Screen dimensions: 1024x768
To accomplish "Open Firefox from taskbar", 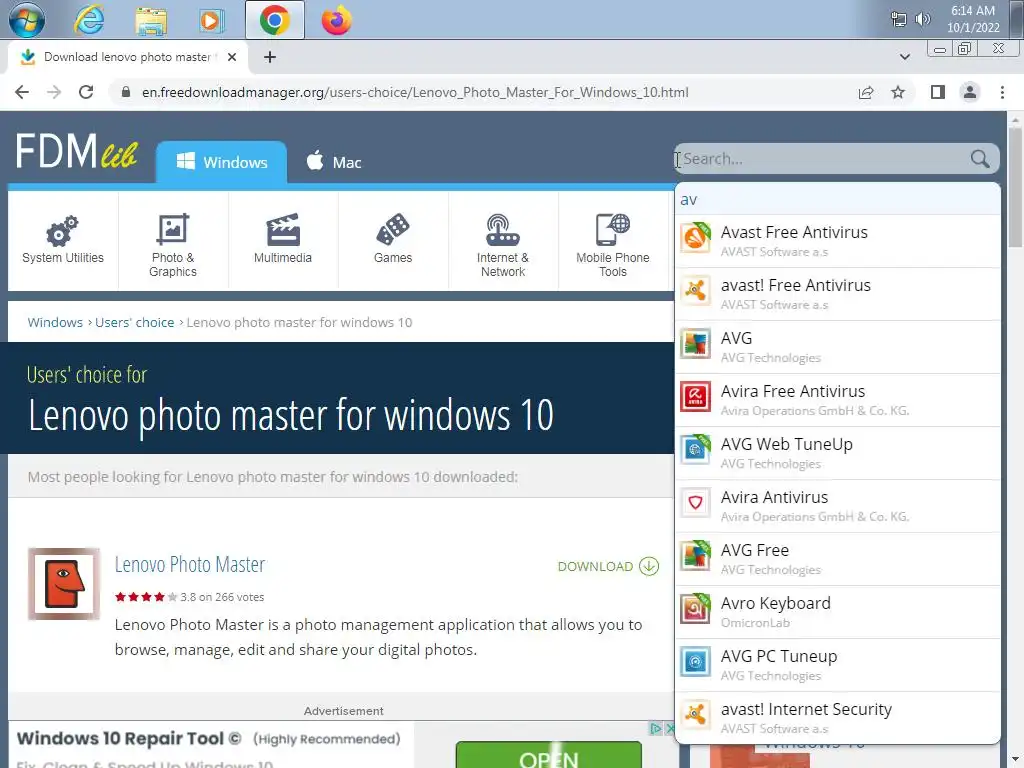I will coord(336,20).
